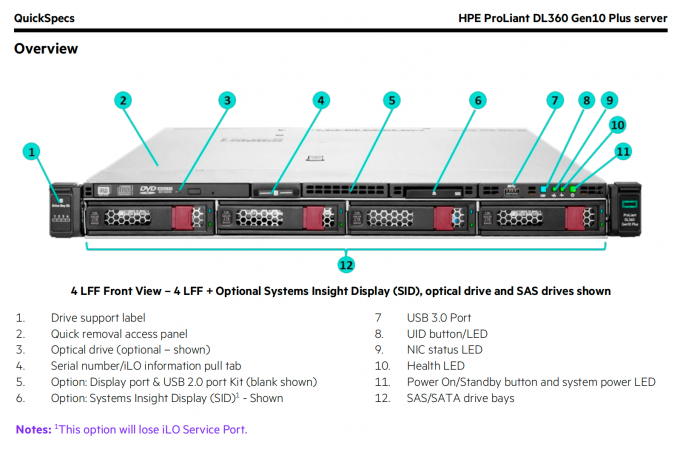The height and width of the screenshot is (456, 680).
Task: Click "Serial number/iLO information pull tab" entry
Action: [146, 366]
